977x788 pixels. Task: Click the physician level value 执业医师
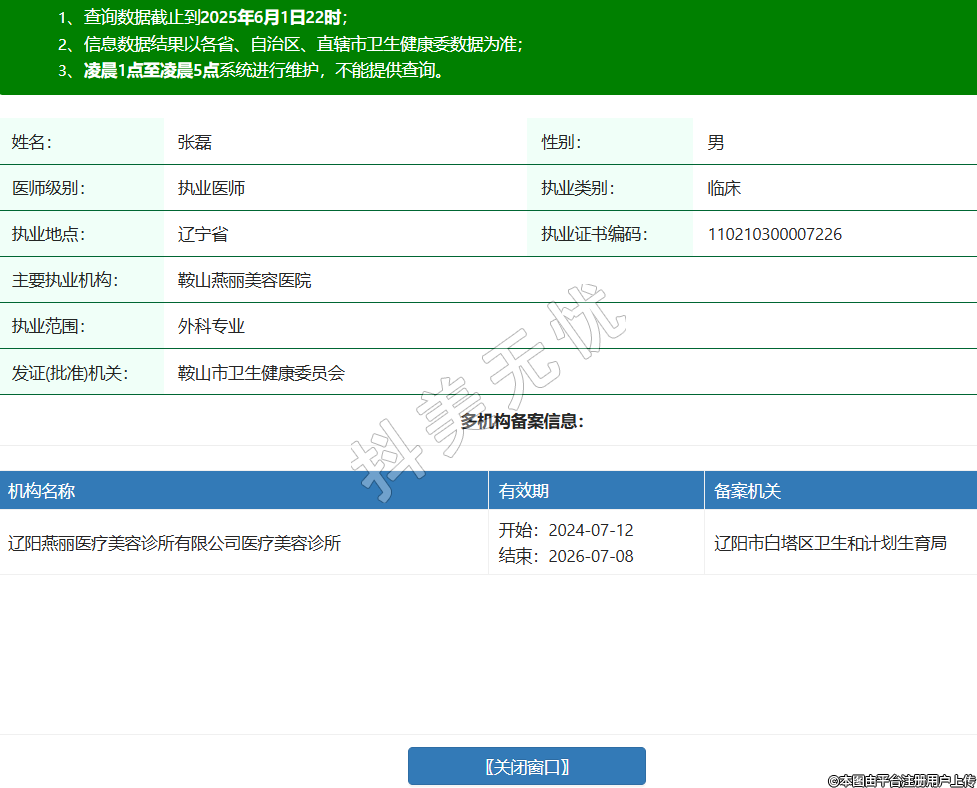pos(211,189)
